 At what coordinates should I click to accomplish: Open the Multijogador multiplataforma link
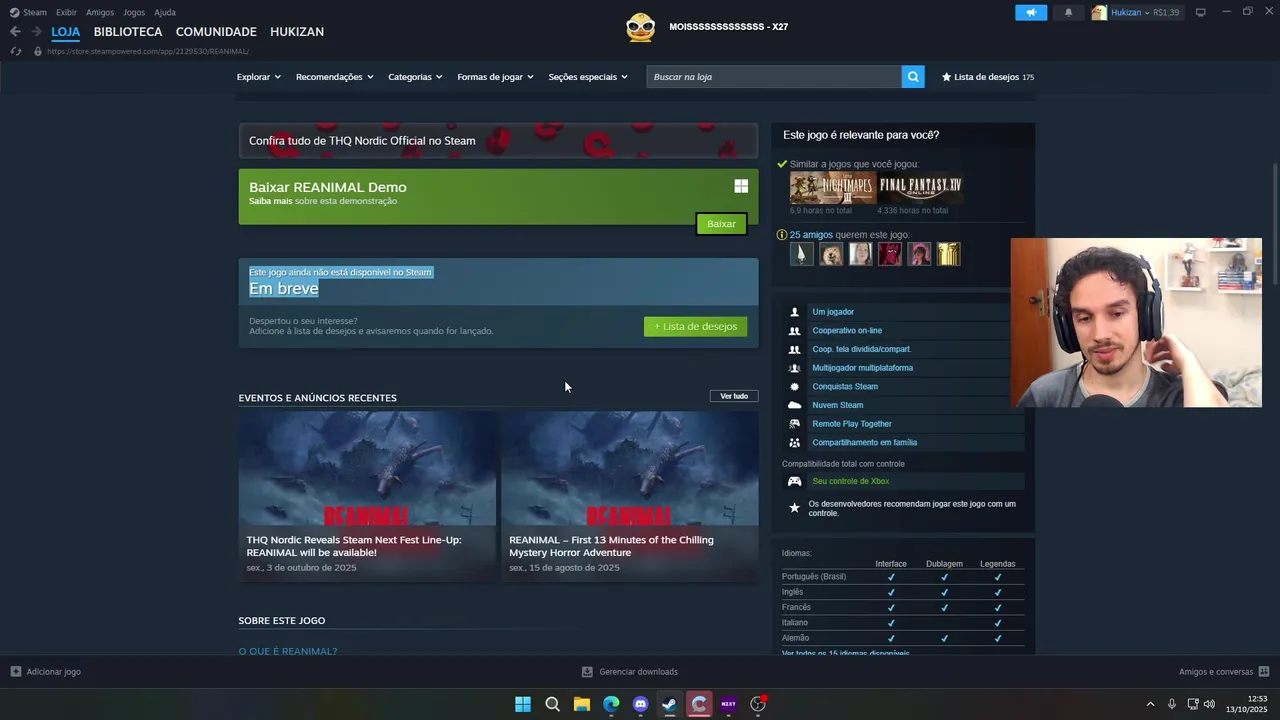click(862, 368)
